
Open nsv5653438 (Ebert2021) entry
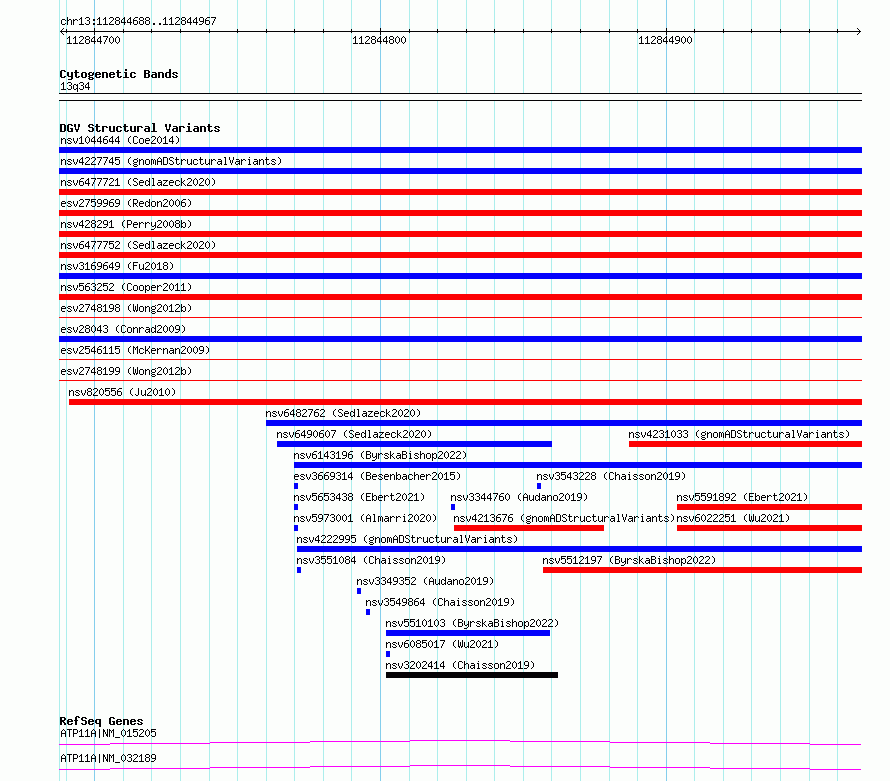pyautogui.click(x=359, y=497)
